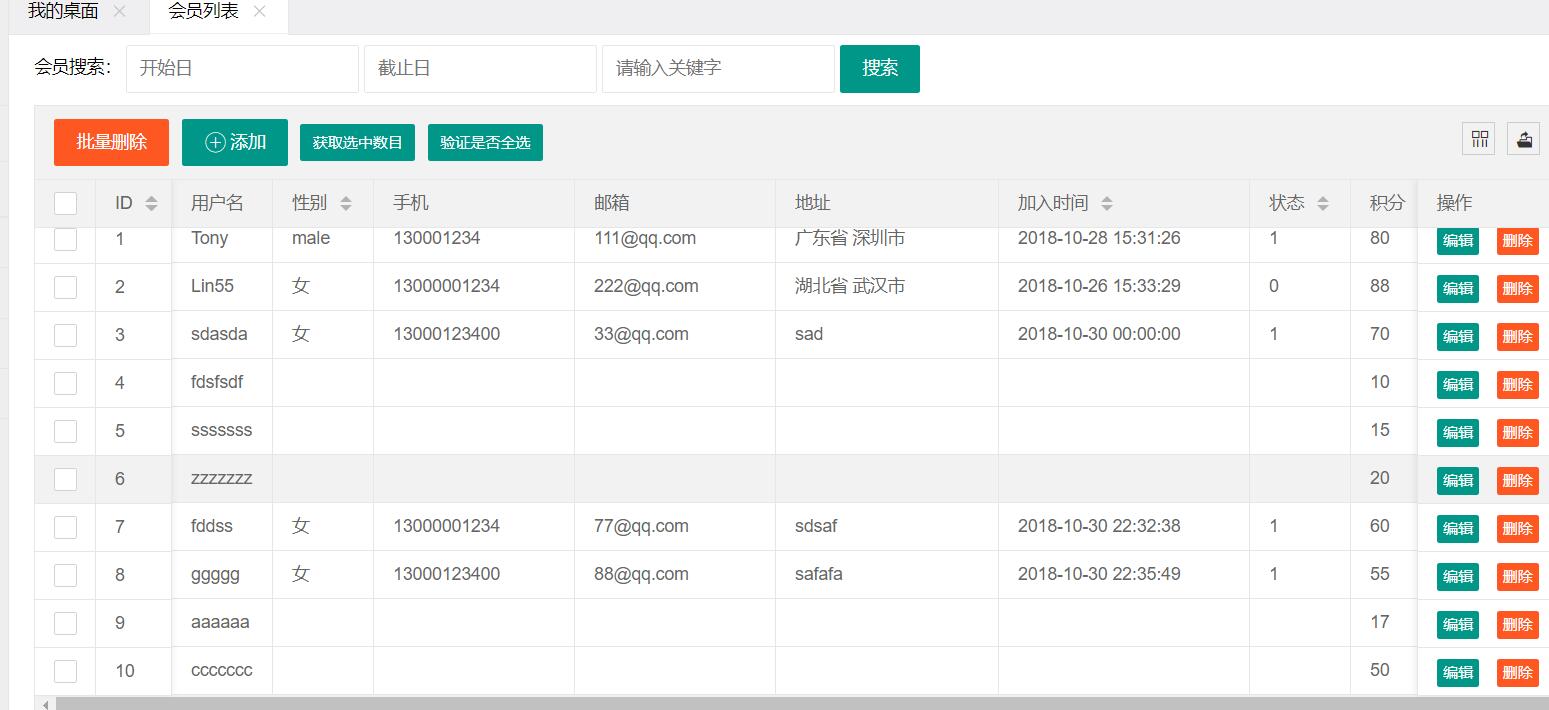Click the export data icon
Screen dimensions: 1549x710
pyautogui.click(x=1522, y=139)
